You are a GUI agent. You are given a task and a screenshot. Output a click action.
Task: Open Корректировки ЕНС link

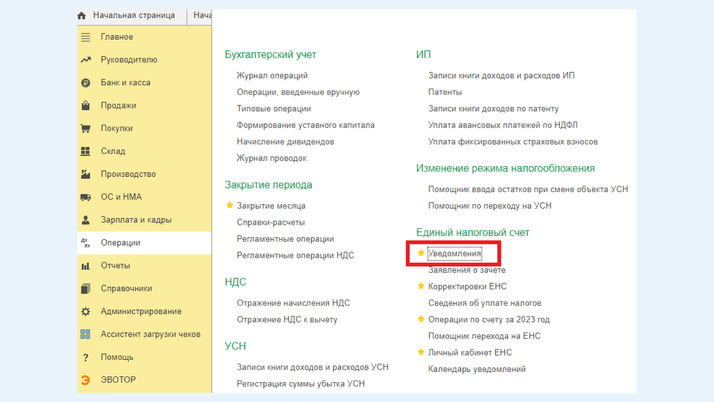pos(467,286)
